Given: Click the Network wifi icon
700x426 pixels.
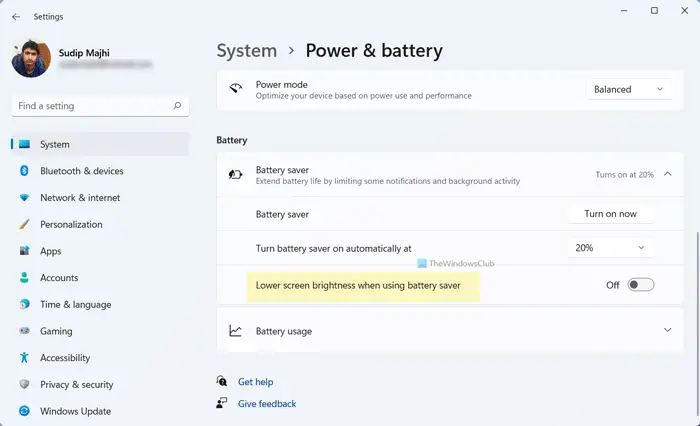Looking at the screenshot, I should point(25,197).
